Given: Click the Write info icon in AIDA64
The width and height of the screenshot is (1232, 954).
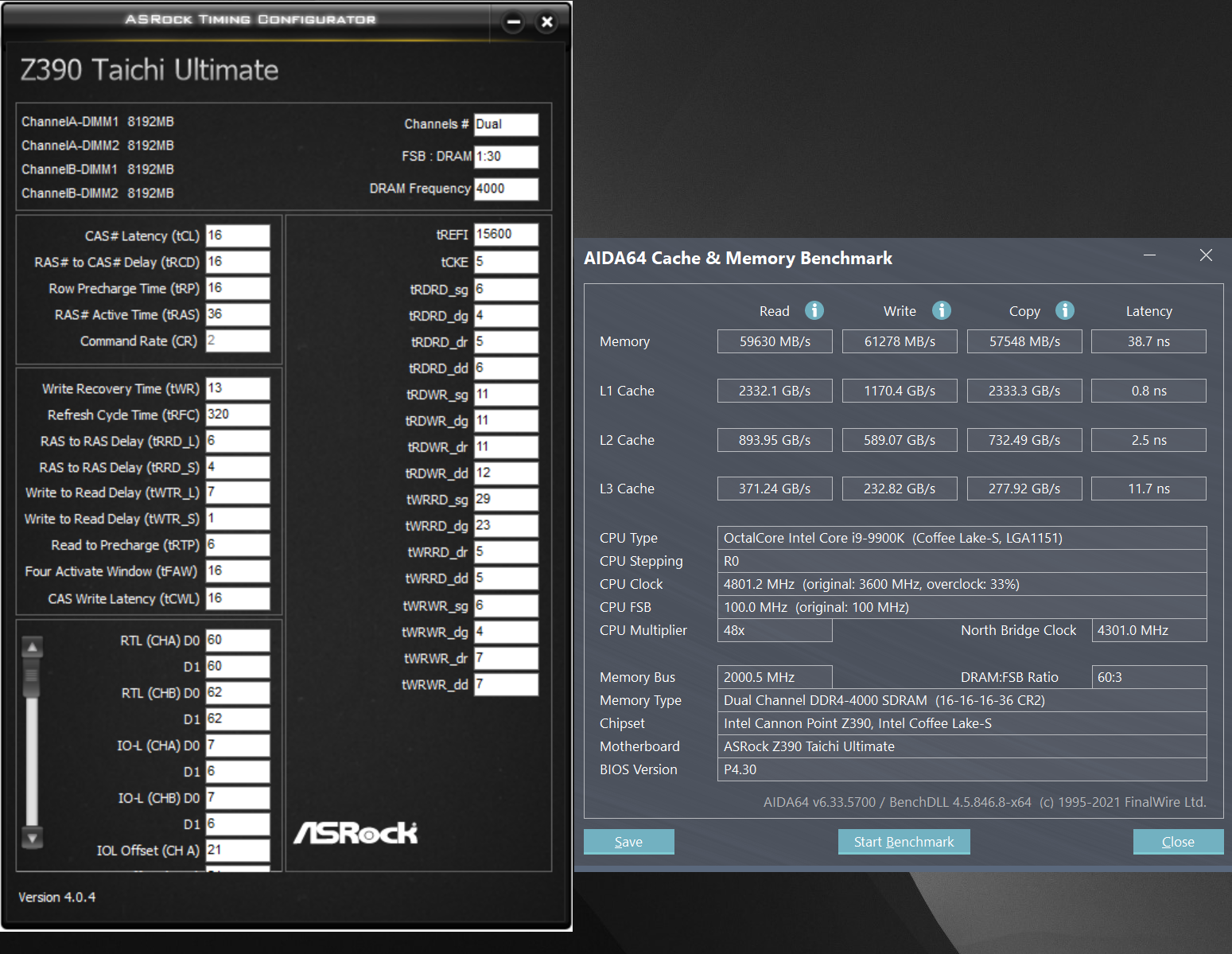Looking at the screenshot, I should click(942, 310).
